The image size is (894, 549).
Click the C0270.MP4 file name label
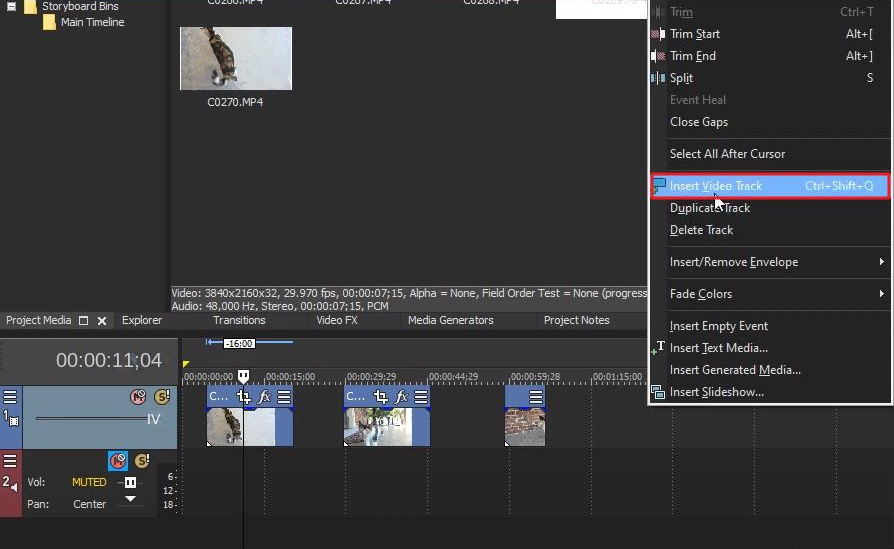pyautogui.click(x=235, y=103)
